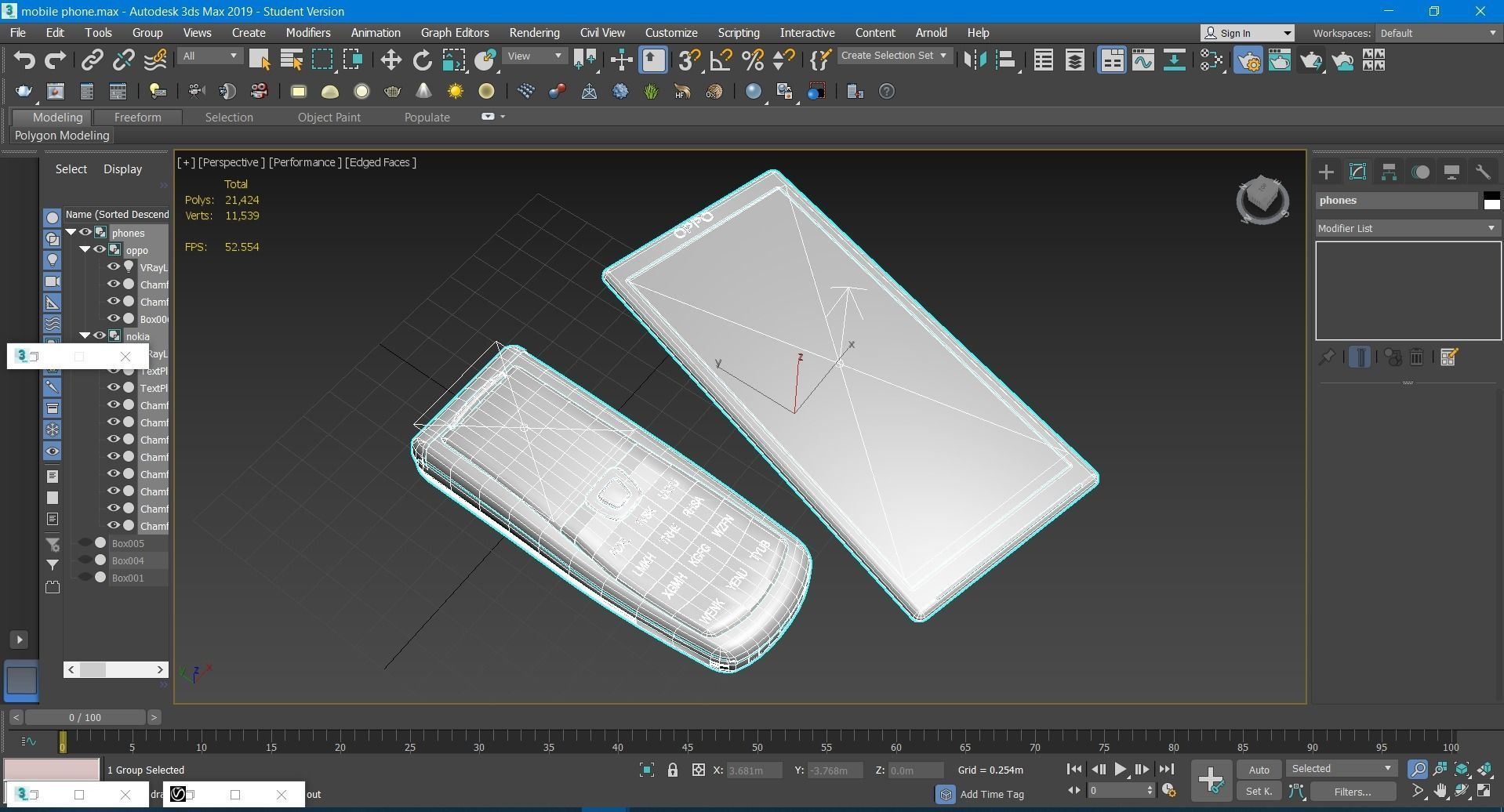The height and width of the screenshot is (812, 1504).
Task: Click the sun light icon
Action: 455,92
